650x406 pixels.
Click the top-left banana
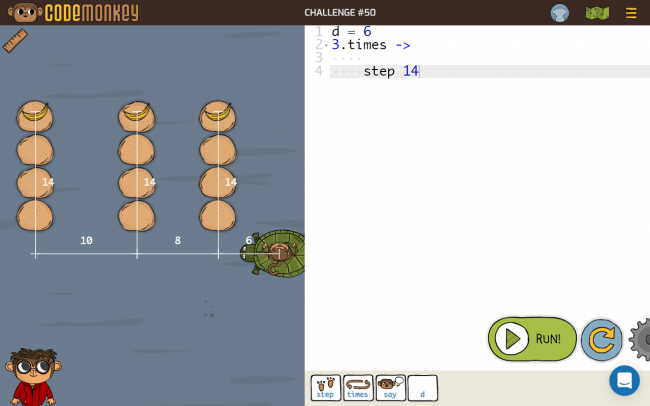(x=35, y=115)
